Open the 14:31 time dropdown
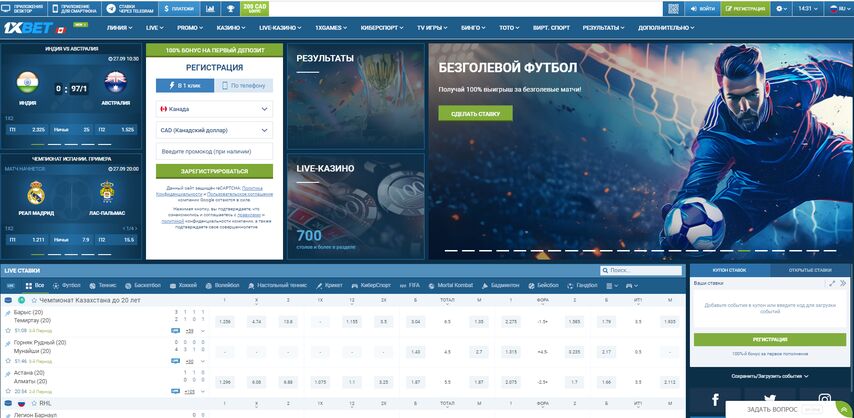Screen dimensions: 854x418 click(x=809, y=8)
